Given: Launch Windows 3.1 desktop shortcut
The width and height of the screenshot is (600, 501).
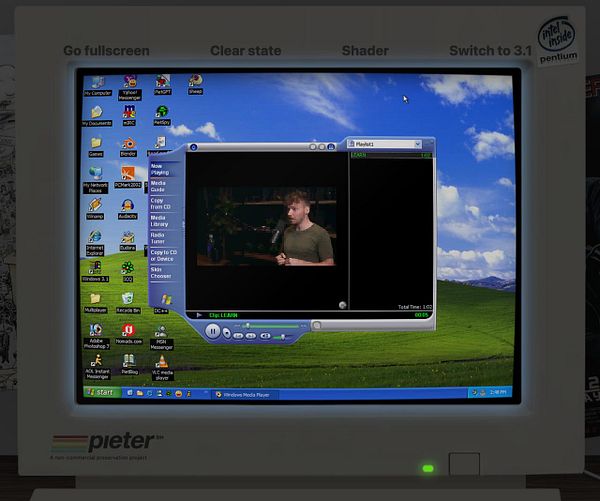Looking at the screenshot, I should 95,272.
